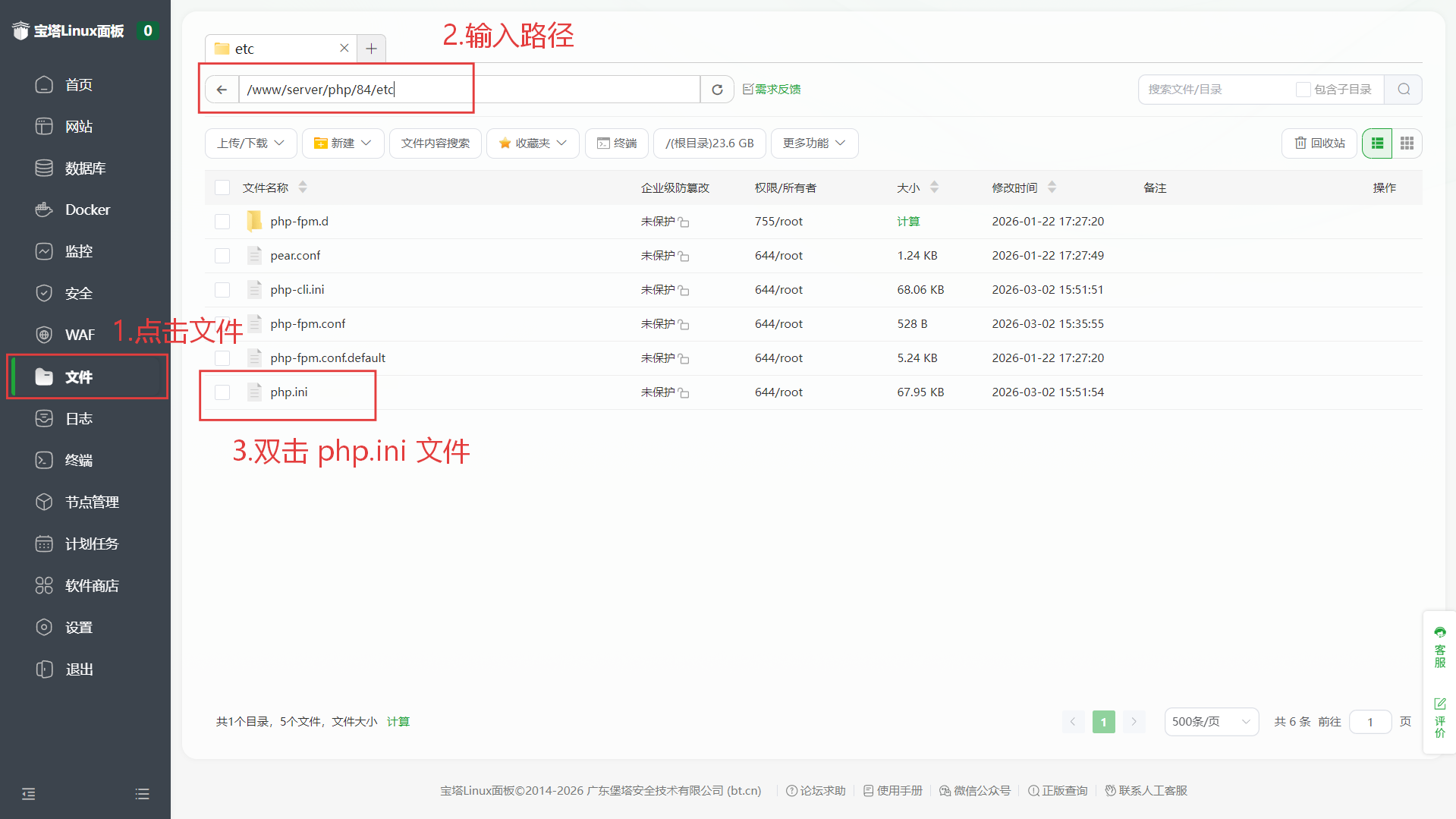Expand the Upload/Download dropdown

click(x=250, y=143)
